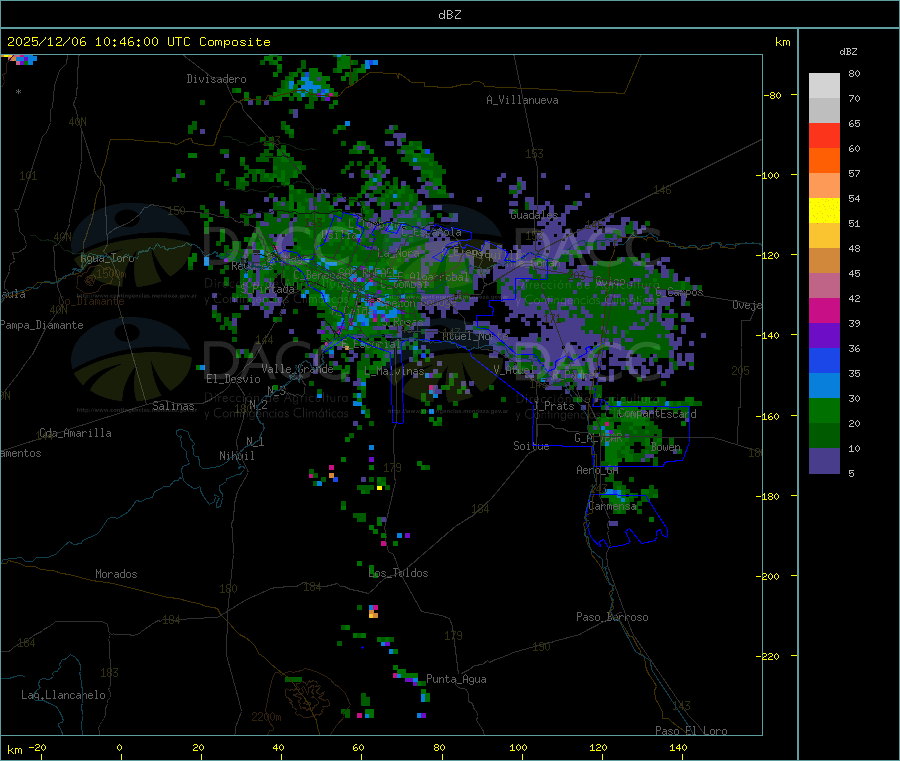Click the dBZ title at top center
This screenshot has width=900, height=761.
coord(449,15)
